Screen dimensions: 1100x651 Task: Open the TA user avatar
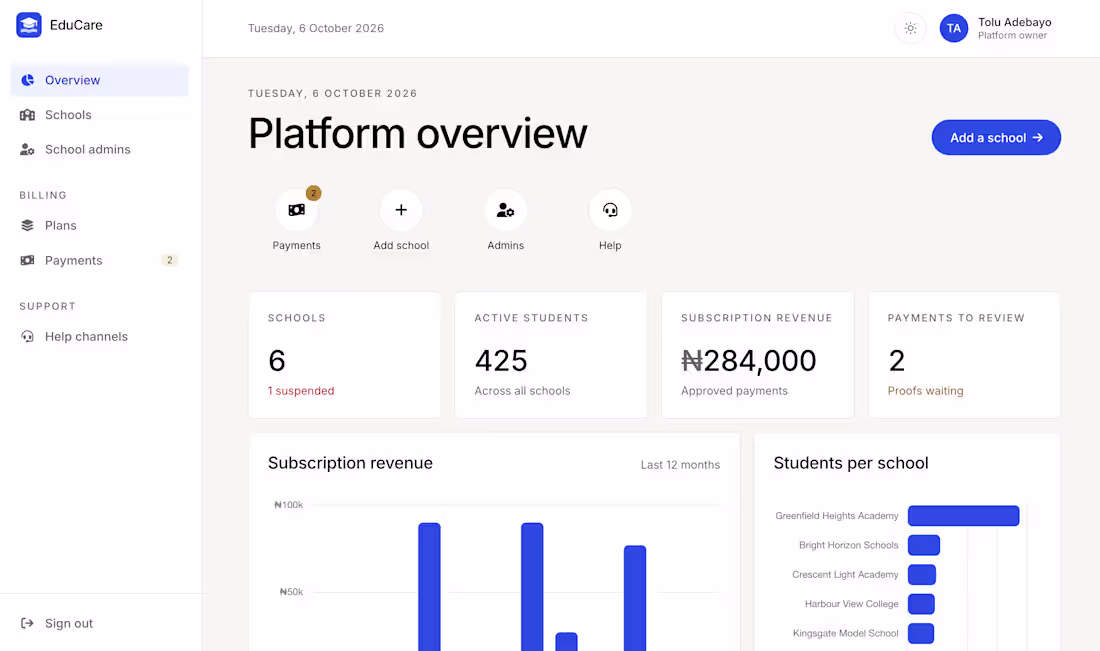click(x=953, y=28)
